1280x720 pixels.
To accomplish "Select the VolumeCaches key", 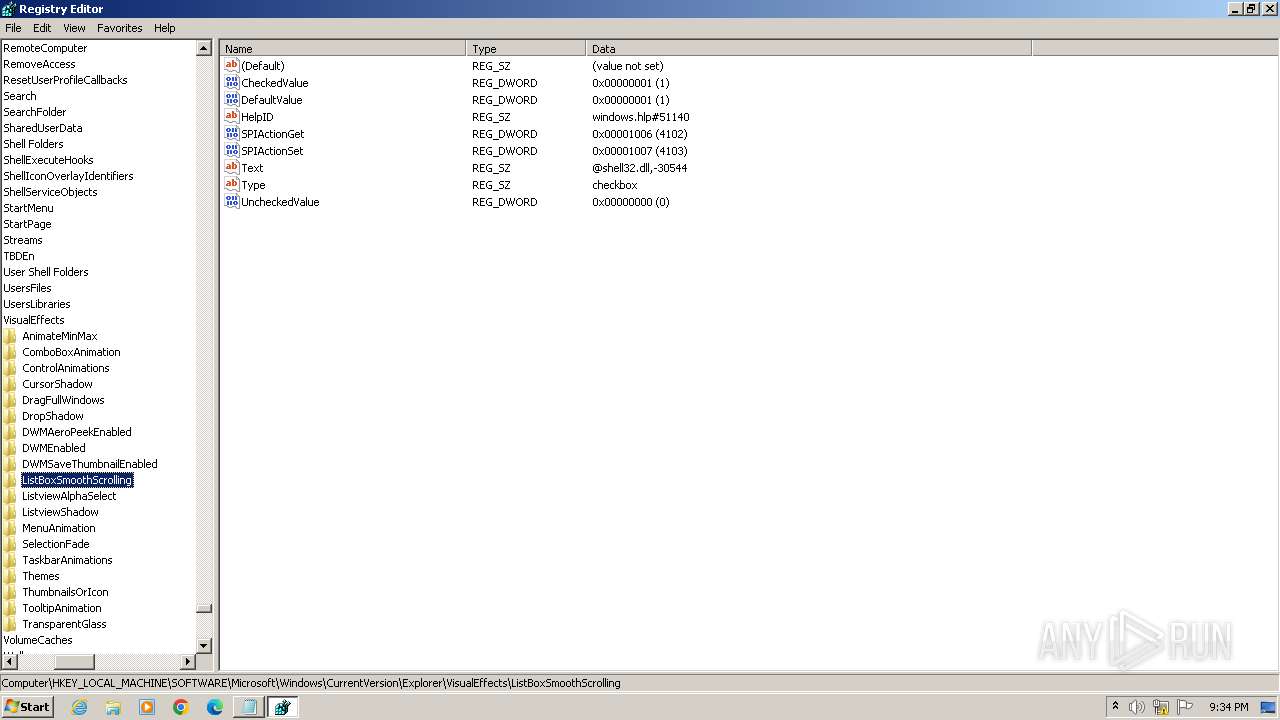I will tap(38, 640).
